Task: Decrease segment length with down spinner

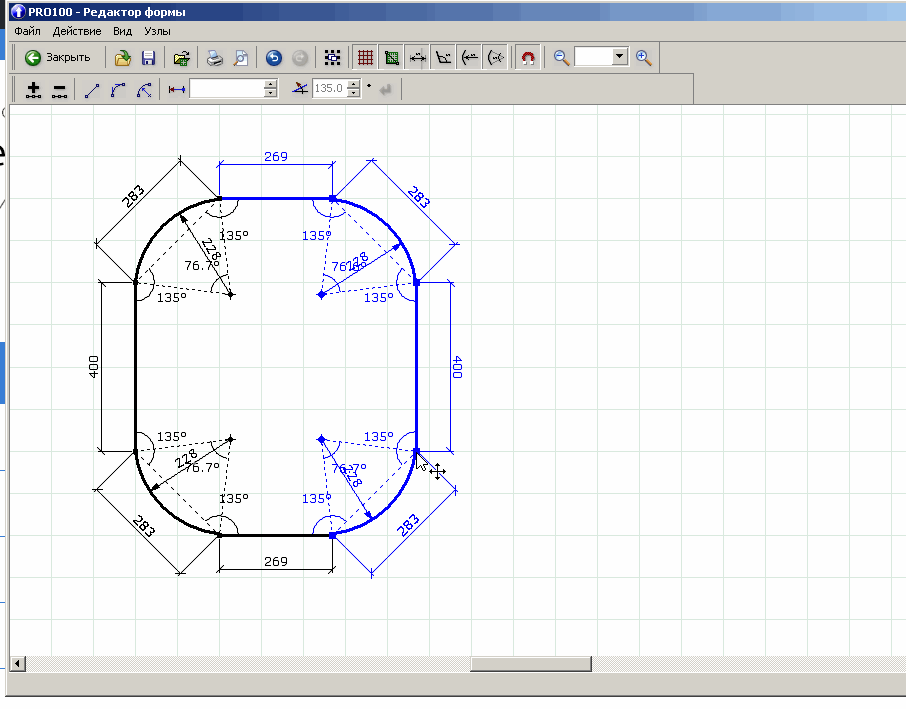Action: coord(270,93)
